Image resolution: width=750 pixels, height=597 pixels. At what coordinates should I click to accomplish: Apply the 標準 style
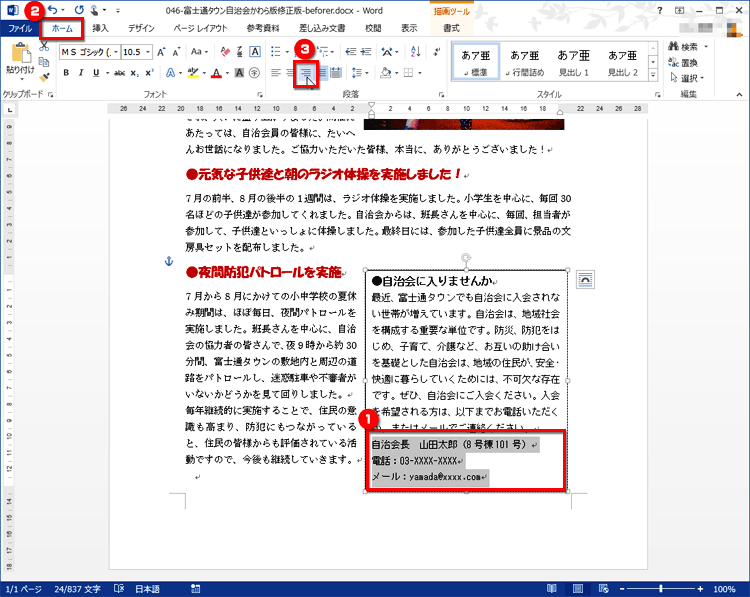tap(475, 62)
